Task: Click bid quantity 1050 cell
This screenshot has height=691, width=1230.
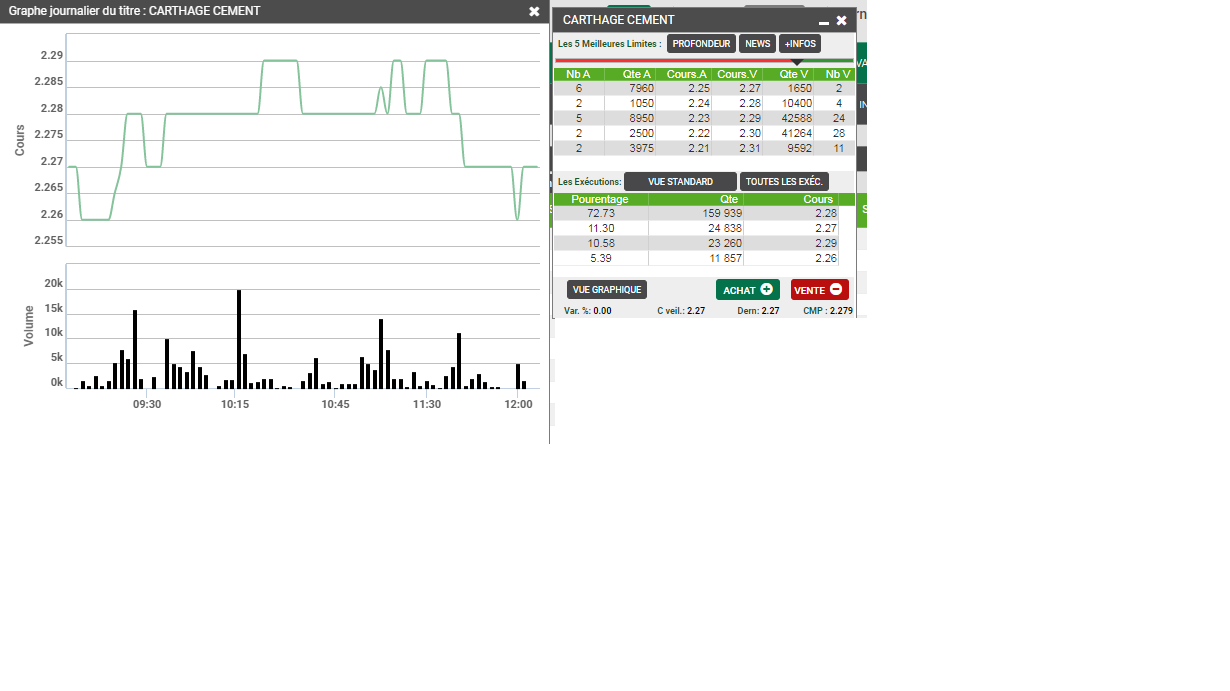Action: tap(630, 103)
